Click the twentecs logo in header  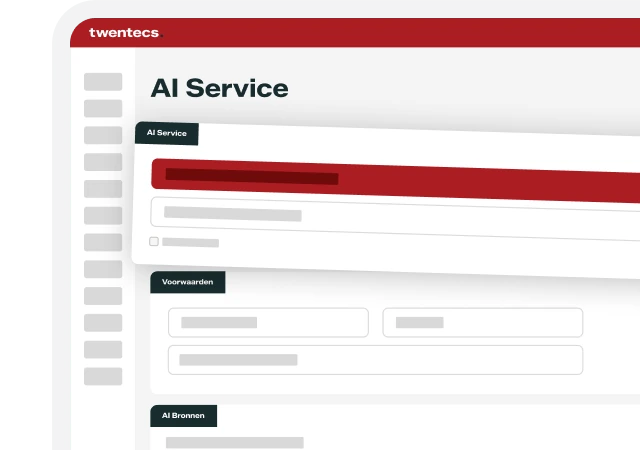coord(126,32)
